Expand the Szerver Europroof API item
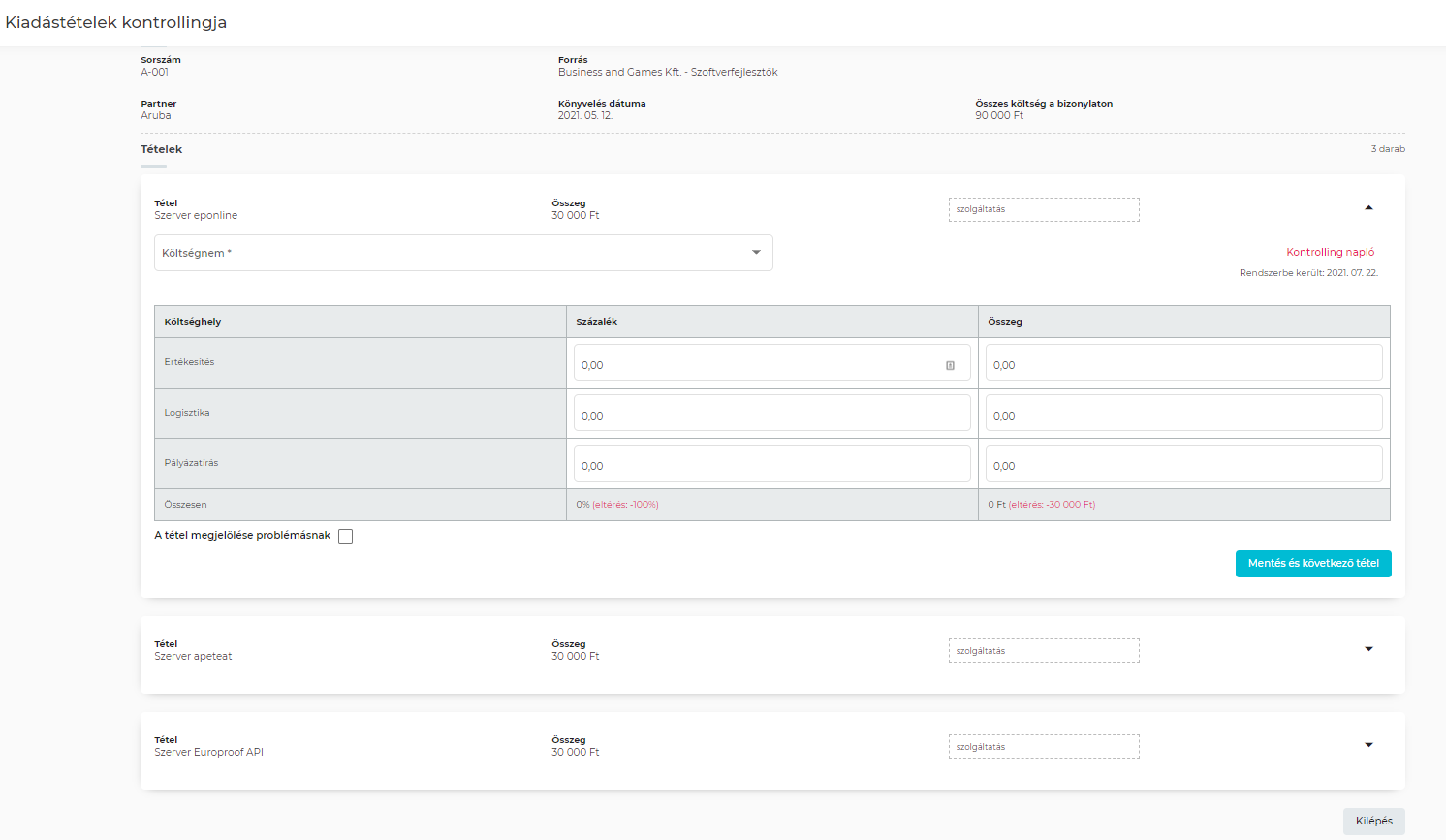1446x840 pixels. [x=1368, y=745]
